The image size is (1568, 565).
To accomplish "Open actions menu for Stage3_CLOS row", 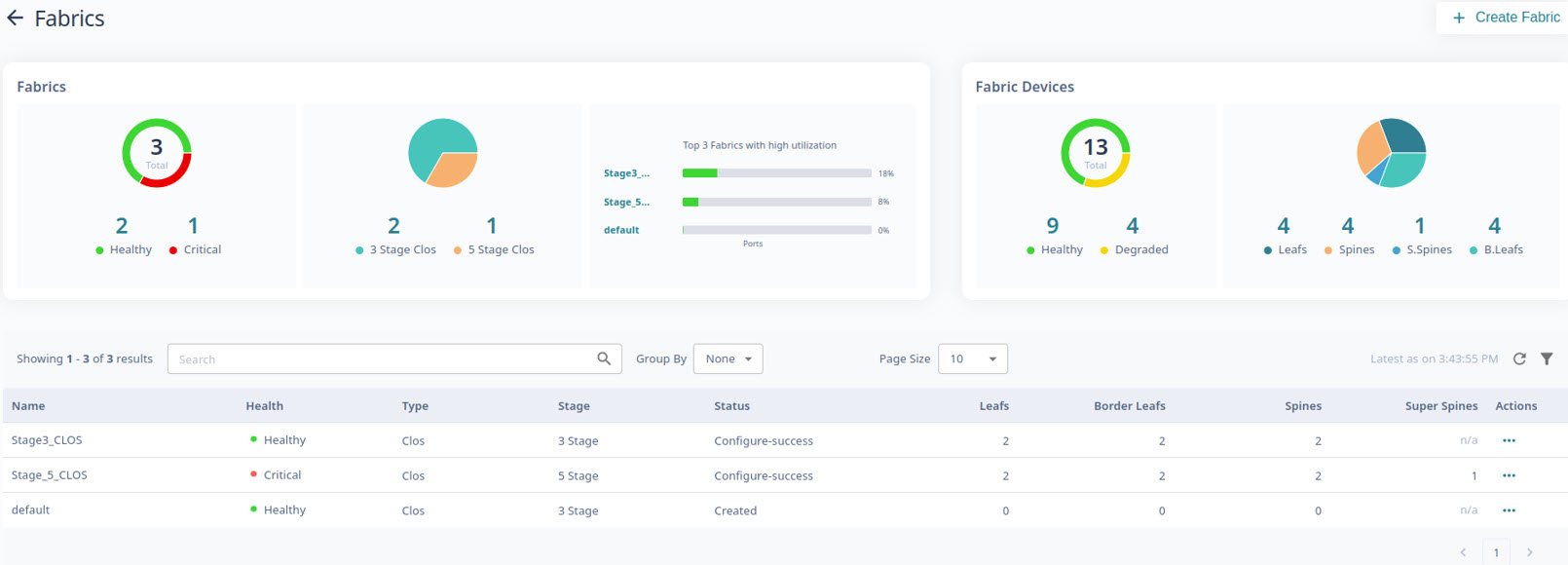I will 1509,441.
